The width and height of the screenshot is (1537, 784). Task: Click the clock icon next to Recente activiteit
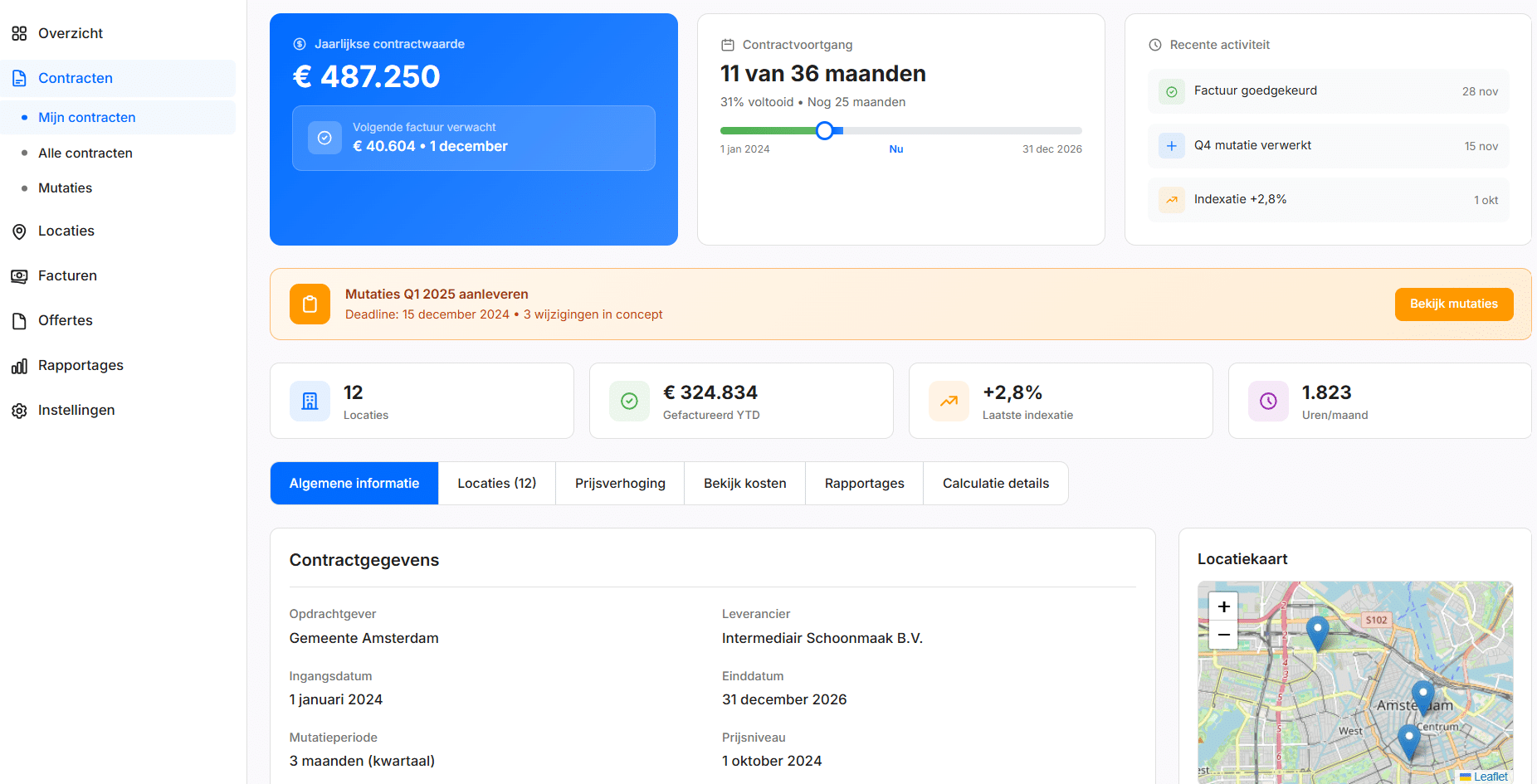[1154, 45]
